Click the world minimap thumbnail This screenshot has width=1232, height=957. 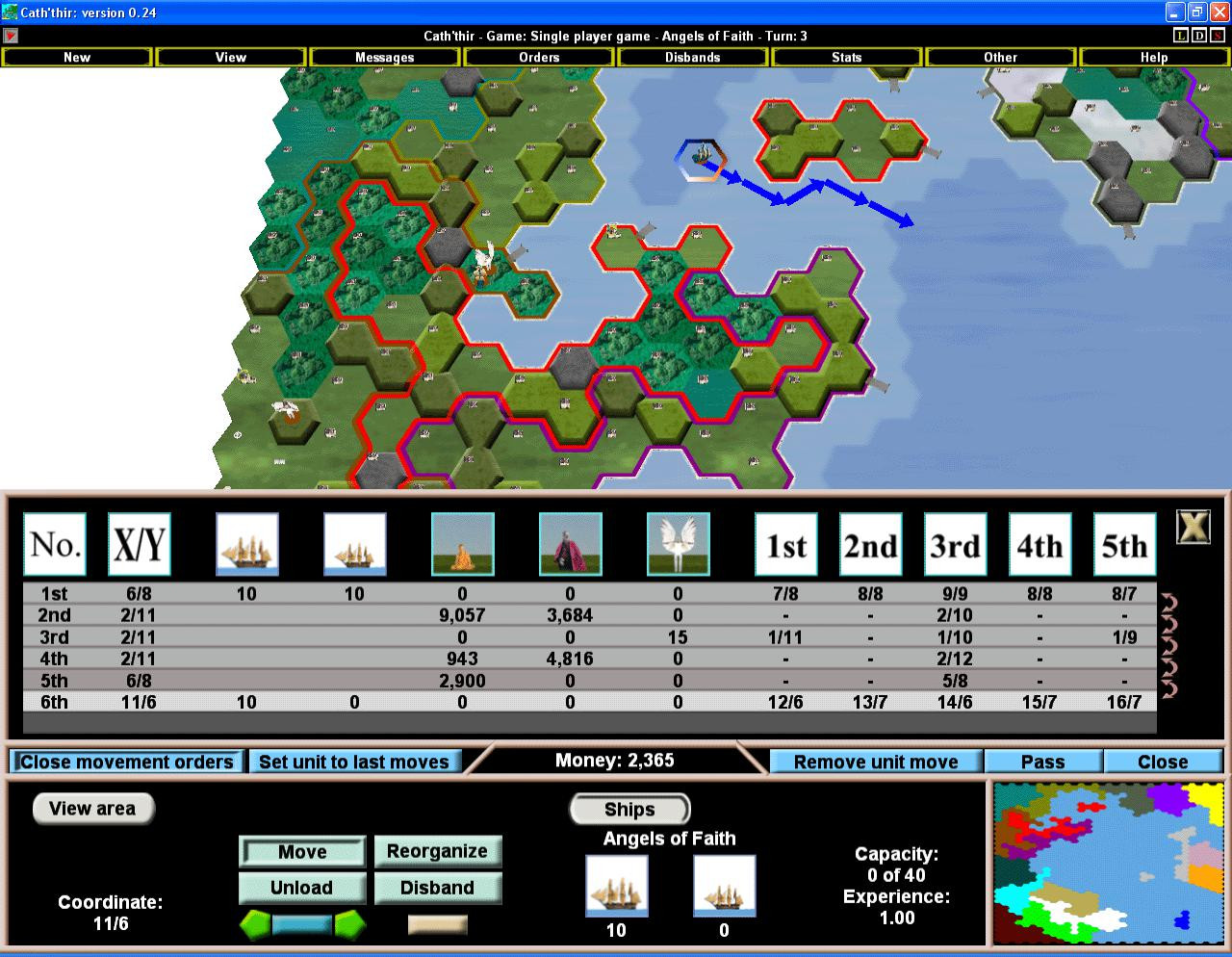click(1108, 864)
